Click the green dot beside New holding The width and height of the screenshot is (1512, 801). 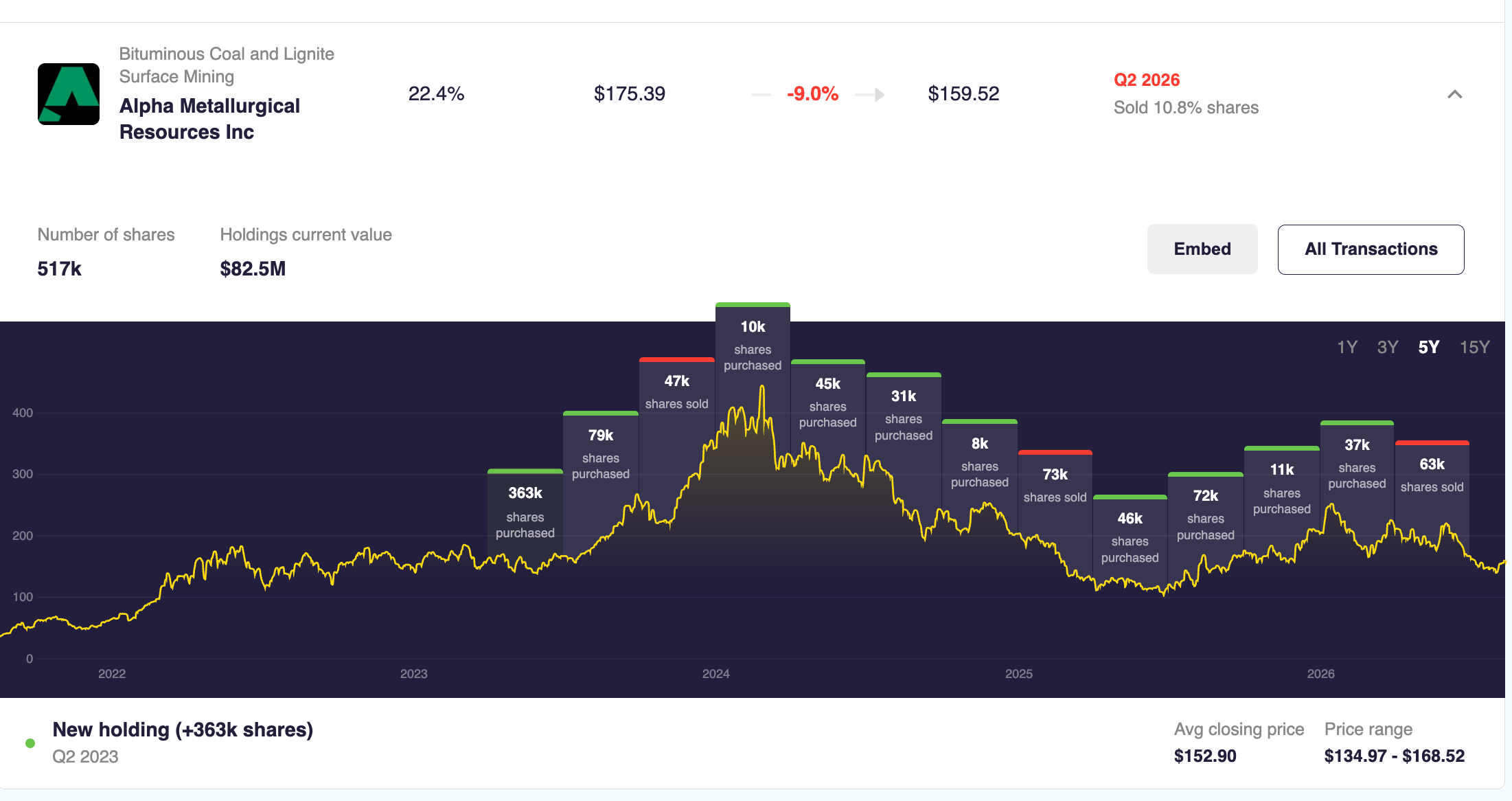pos(30,743)
